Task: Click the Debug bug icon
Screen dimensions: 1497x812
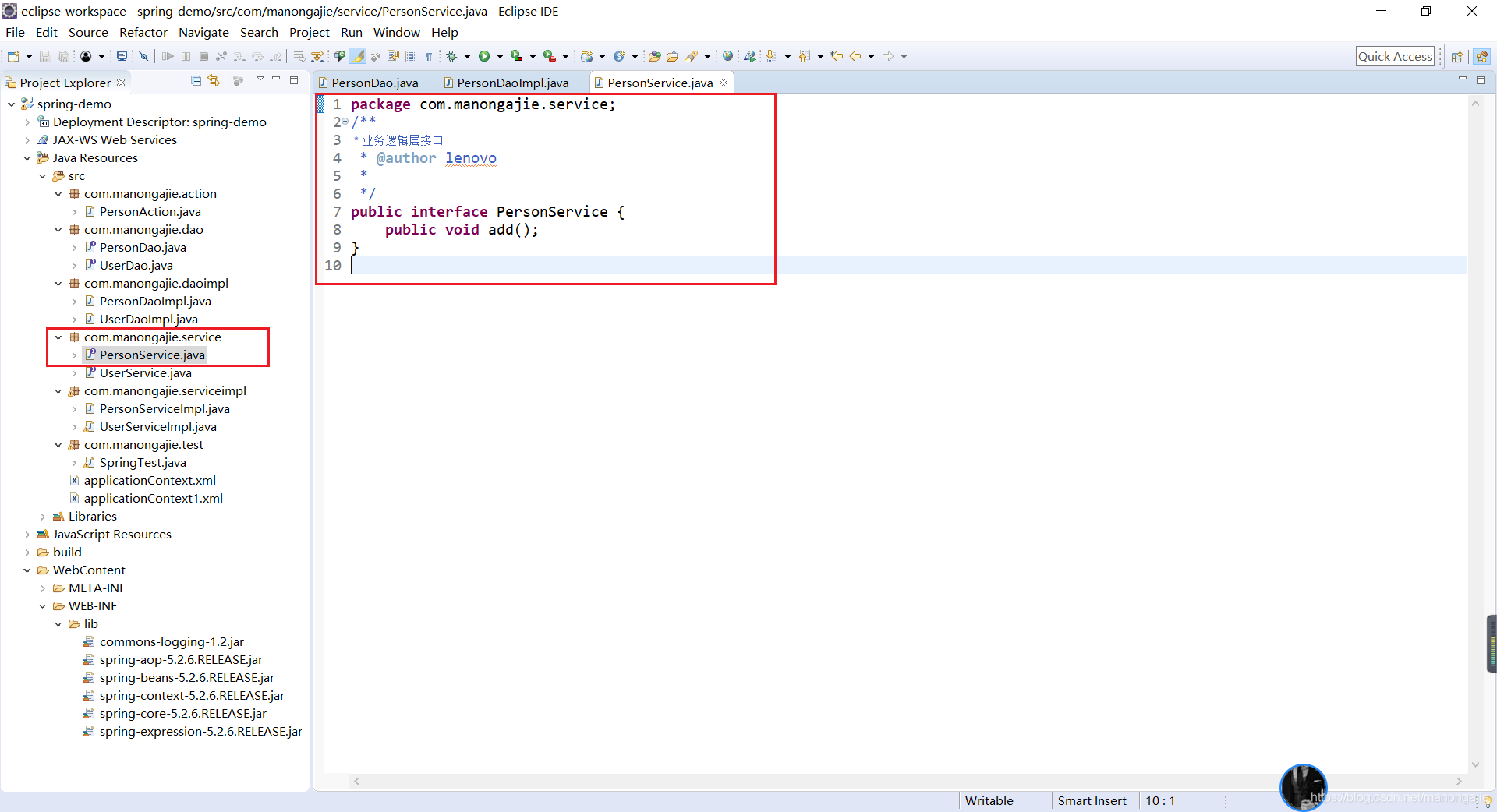Action: 451,56
